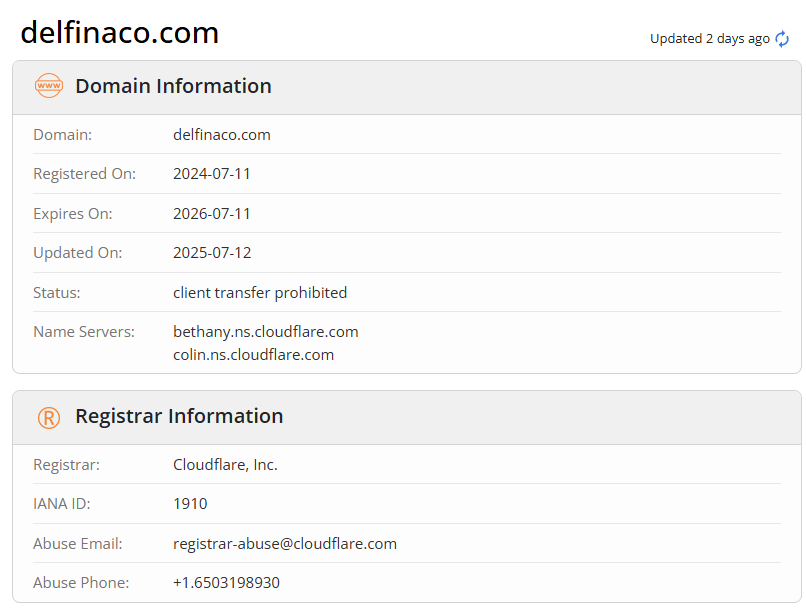Click the expiry date 2026-07-11
Viewport: 806px width, 616px height.
point(212,213)
